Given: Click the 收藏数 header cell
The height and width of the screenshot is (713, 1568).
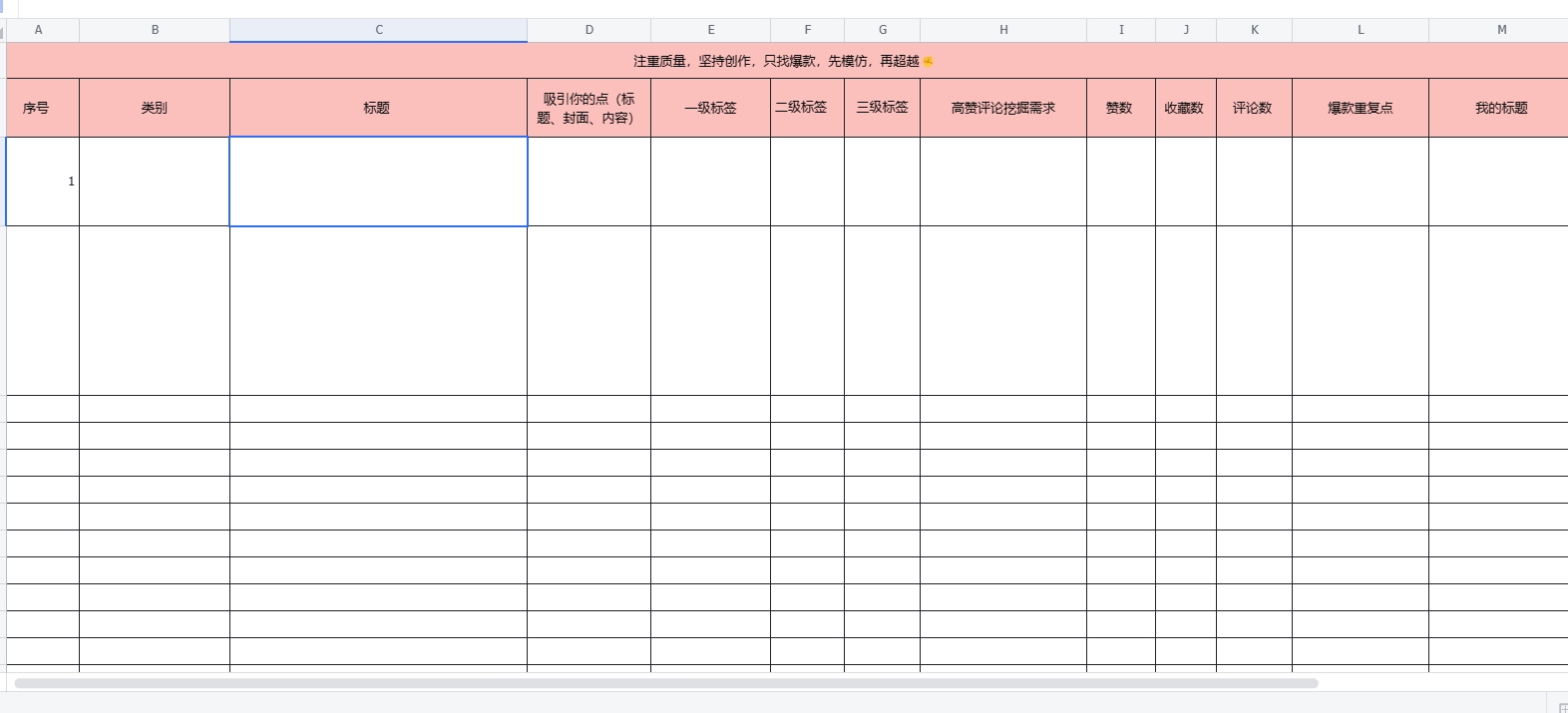Looking at the screenshot, I should pyautogui.click(x=1185, y=108).
